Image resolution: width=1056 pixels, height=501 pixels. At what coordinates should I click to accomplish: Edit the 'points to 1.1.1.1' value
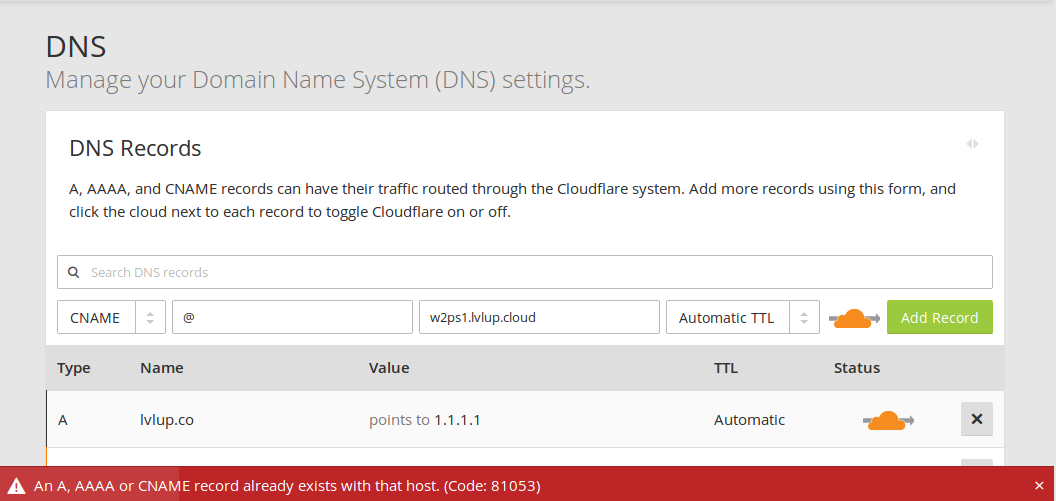coord(425,420)
